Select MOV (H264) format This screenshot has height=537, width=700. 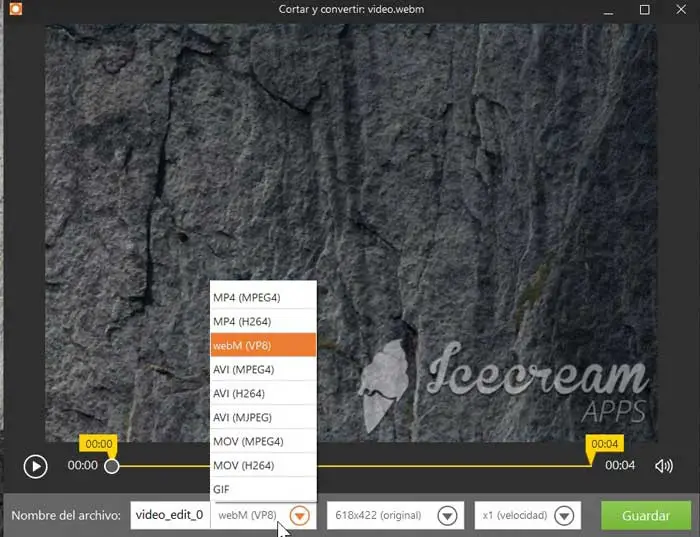coord(263,466)
